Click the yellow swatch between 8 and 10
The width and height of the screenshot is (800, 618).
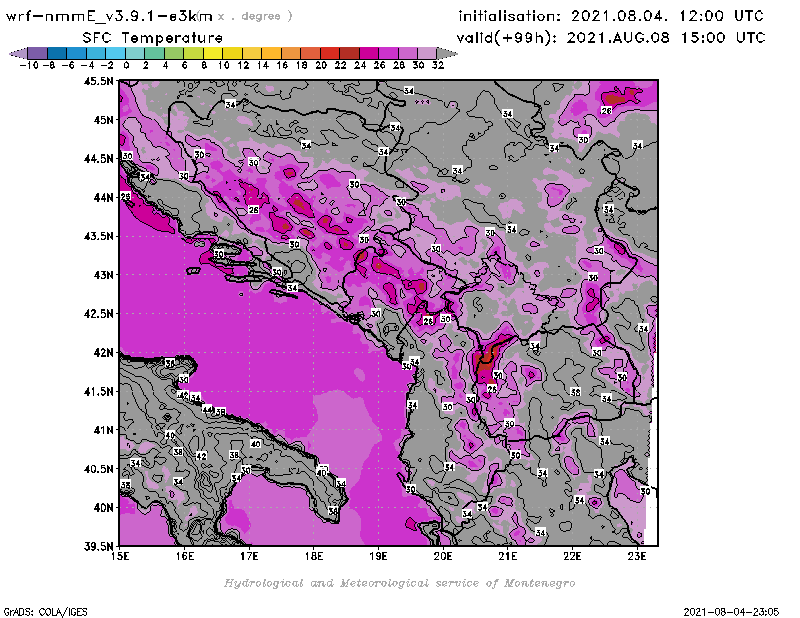pos(213,53)
